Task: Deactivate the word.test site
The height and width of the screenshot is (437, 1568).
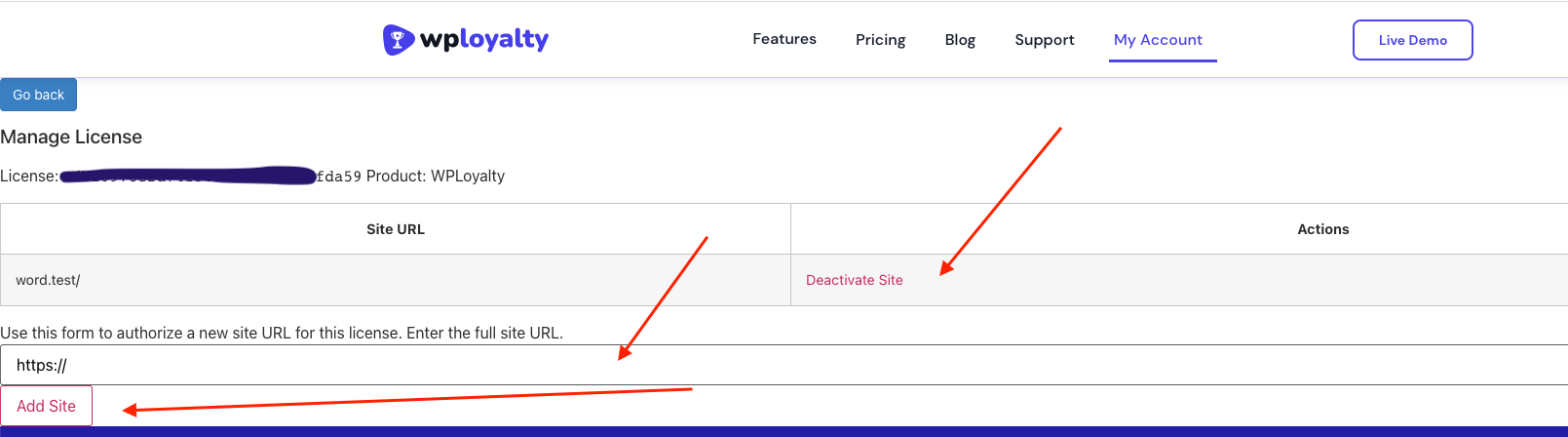Action: tap(854, 280)
